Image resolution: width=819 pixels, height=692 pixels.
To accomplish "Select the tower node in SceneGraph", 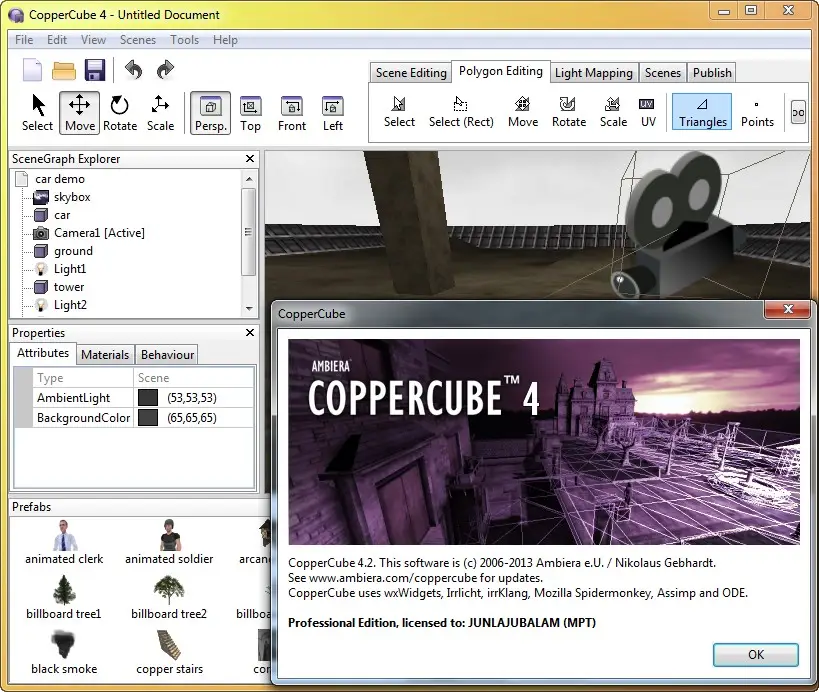I will tap(68, 287).
